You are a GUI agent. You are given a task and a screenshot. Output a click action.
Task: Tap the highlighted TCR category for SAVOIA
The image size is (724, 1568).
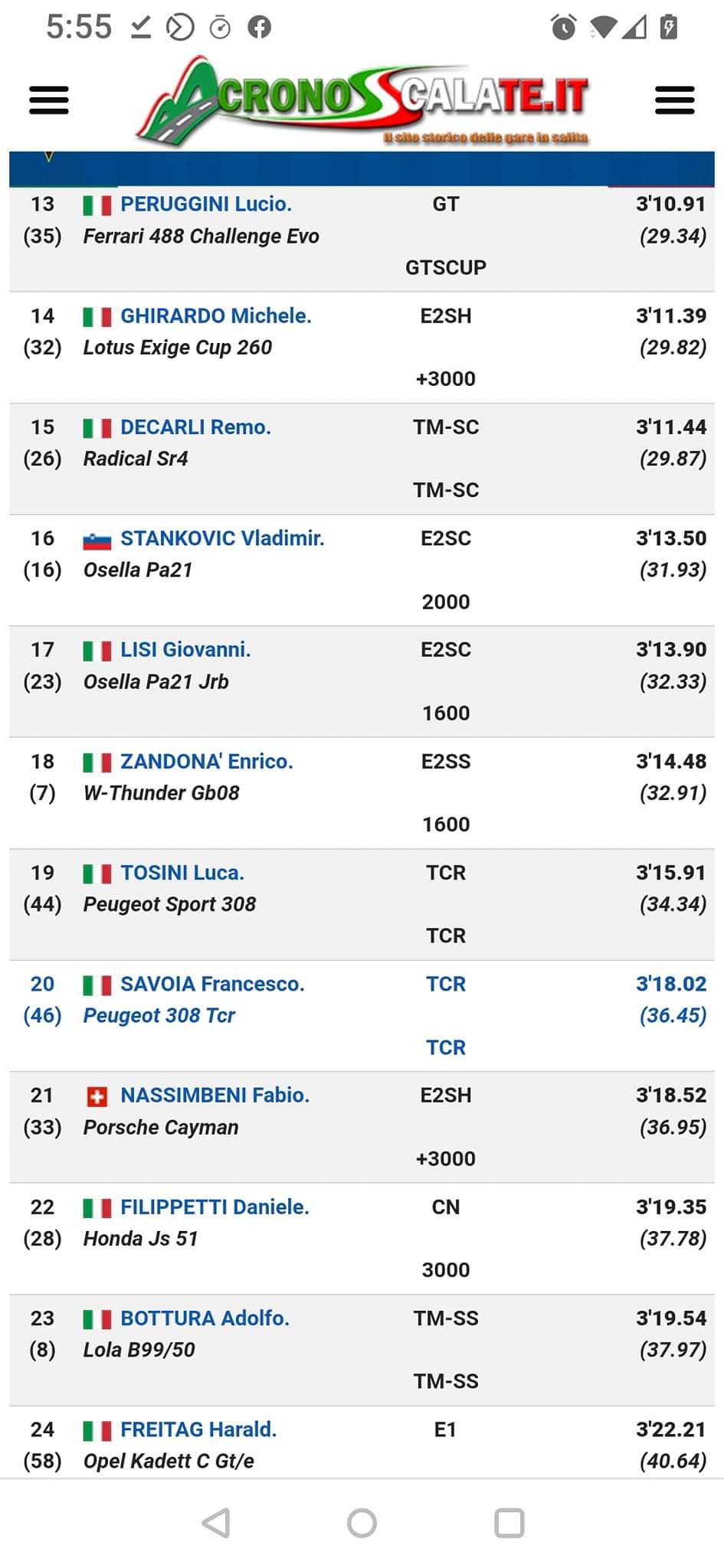(x=446, y=984)
